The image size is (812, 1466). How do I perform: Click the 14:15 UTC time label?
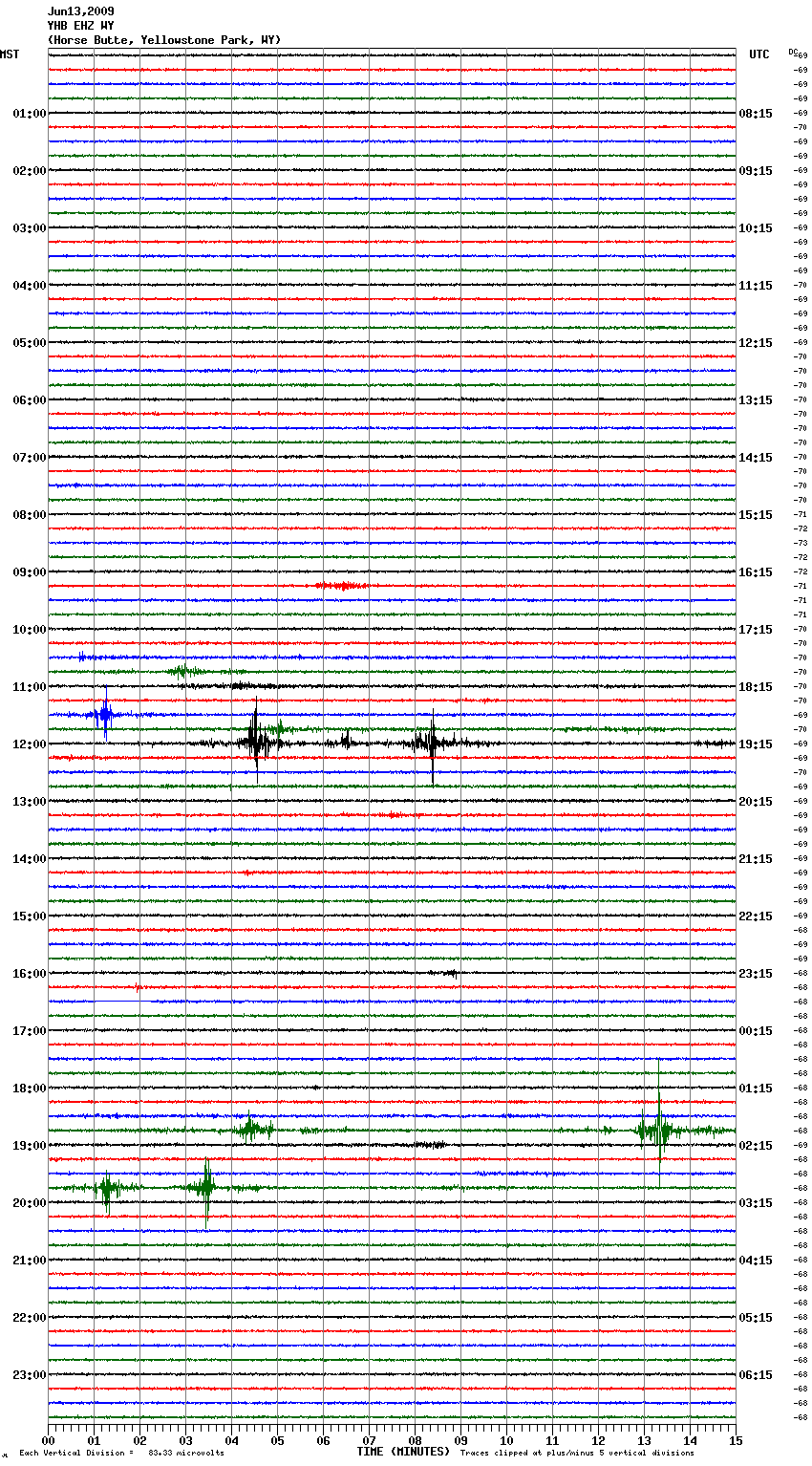point(756,458)
